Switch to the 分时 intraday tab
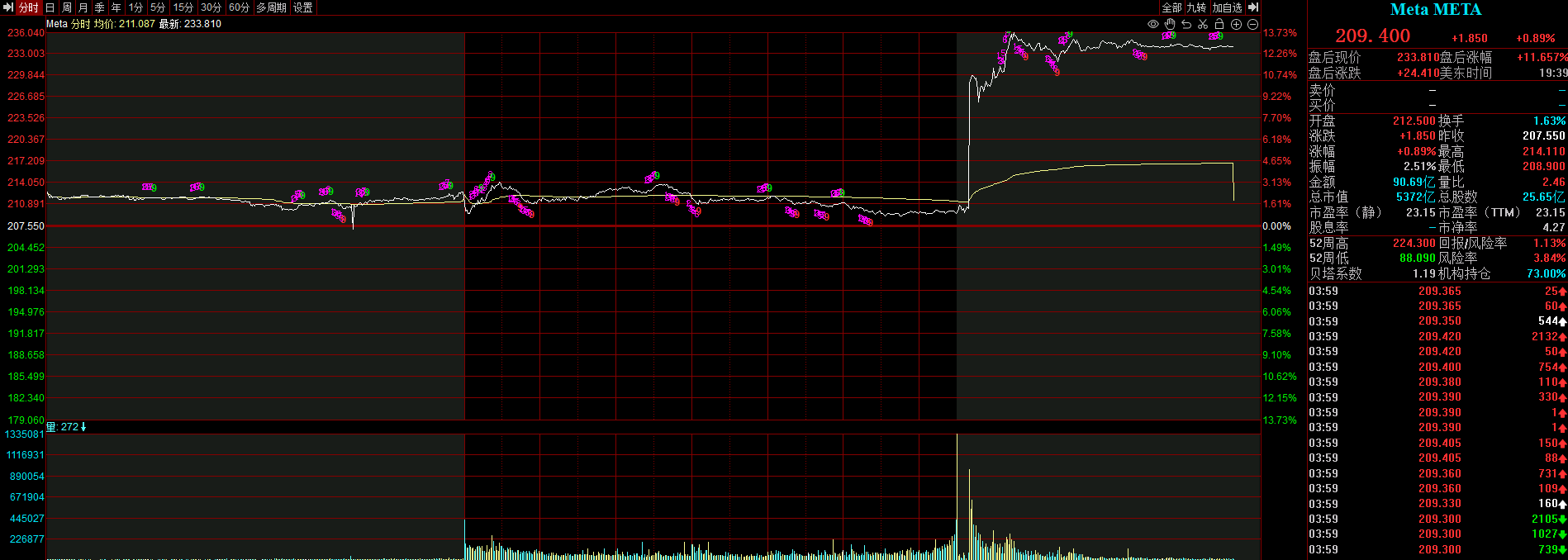The height and width of the screenshot is (560, 1568). coord(29,7)
